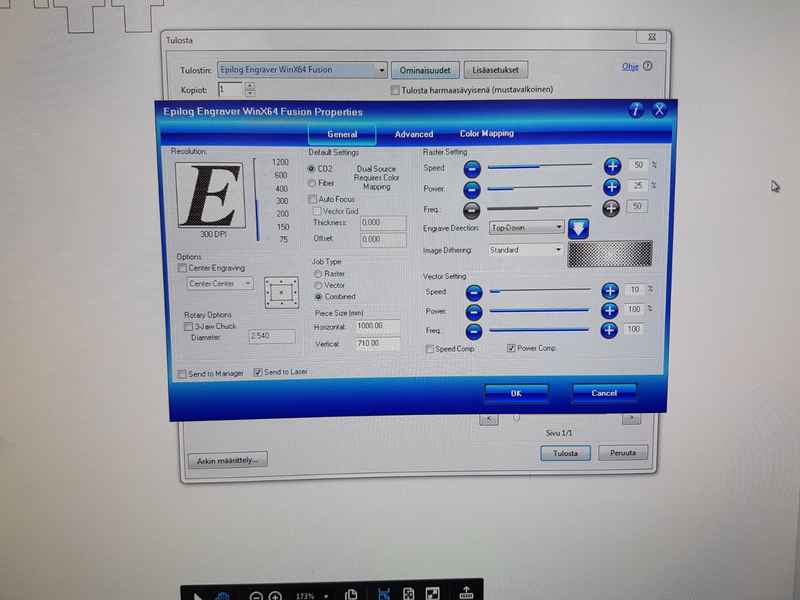Open Ohje help link
This screenshot has width=800, height=600.
point(630,67)
